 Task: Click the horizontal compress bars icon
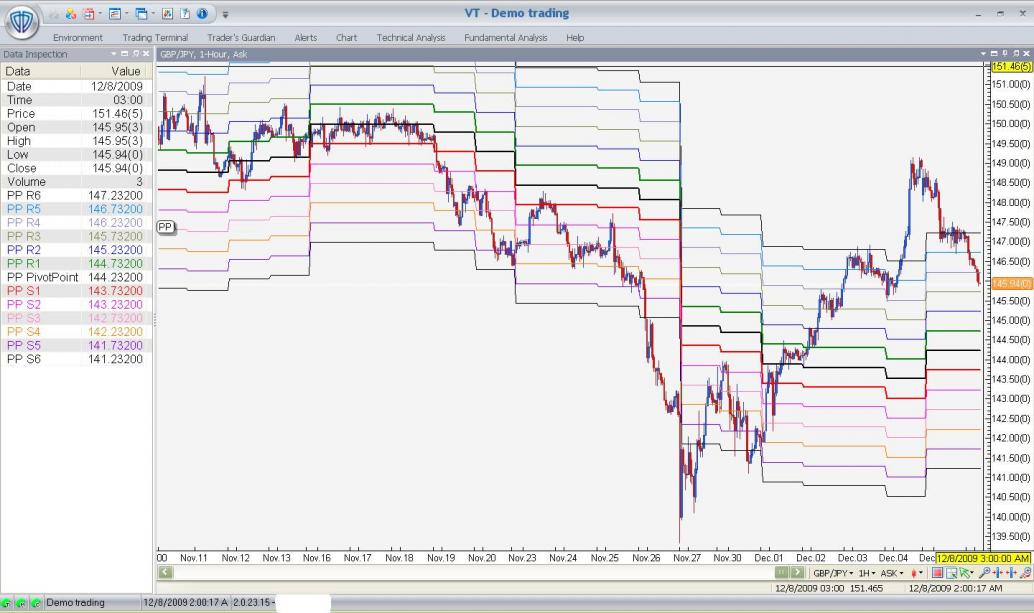tap(998, 573)
